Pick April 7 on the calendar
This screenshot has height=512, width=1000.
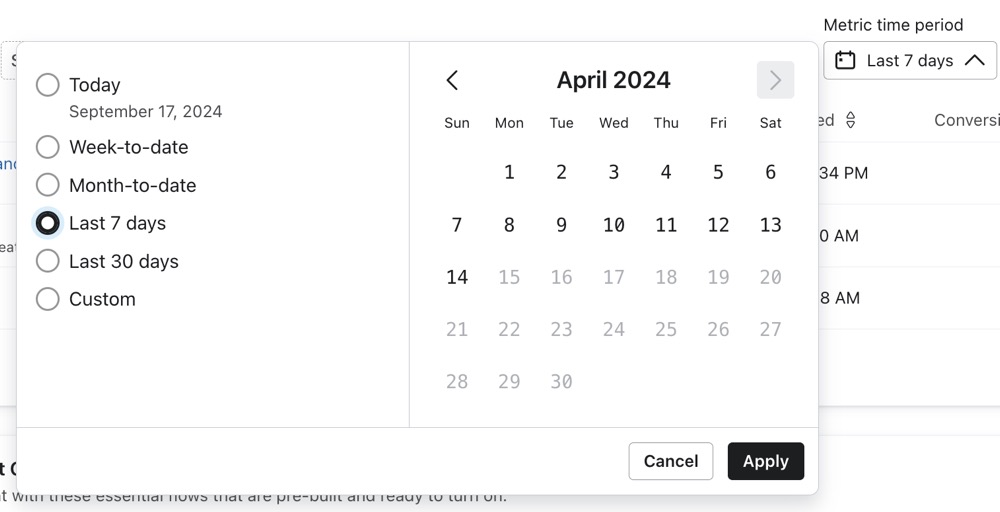(457, 225)
